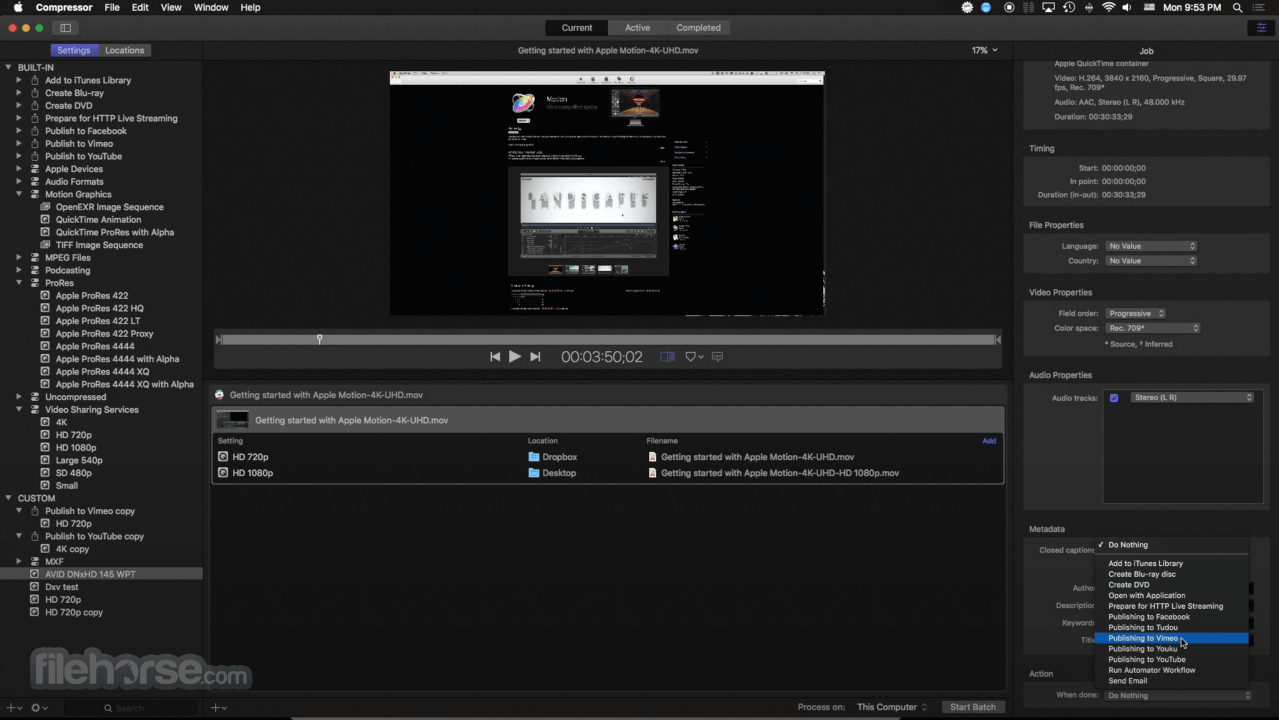Viewport: 1279px width, 720px height.
Task: Click the Publish to Vimeo destination icon
Action: (x=35, y=143)
